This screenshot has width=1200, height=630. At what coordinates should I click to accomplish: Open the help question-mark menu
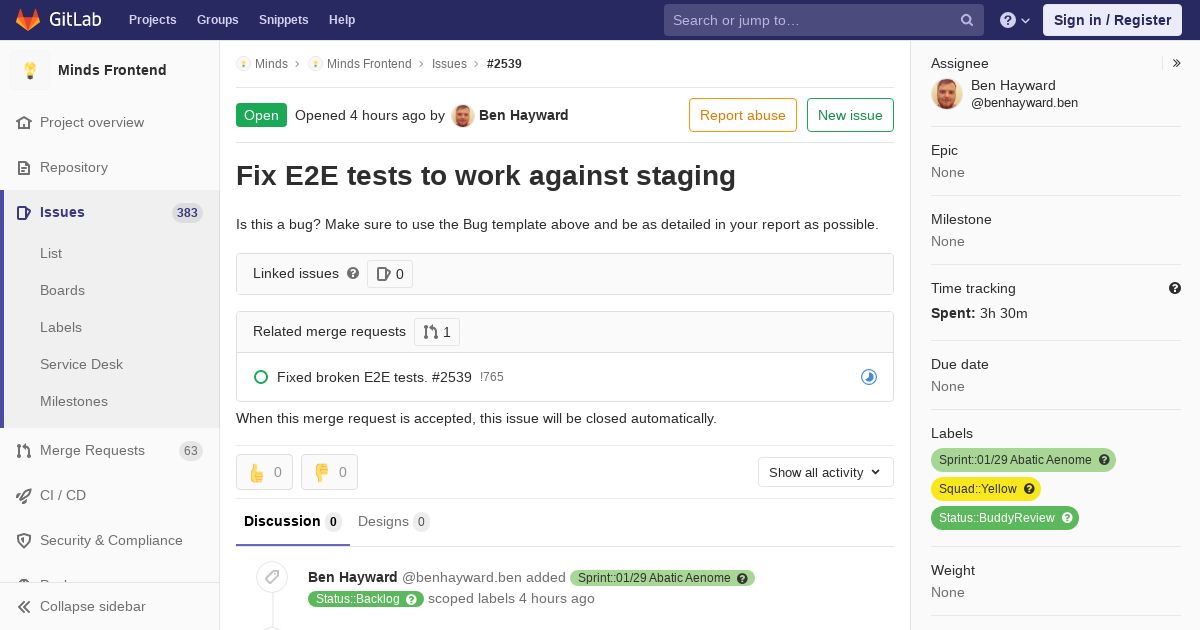tap(1015, 20)
